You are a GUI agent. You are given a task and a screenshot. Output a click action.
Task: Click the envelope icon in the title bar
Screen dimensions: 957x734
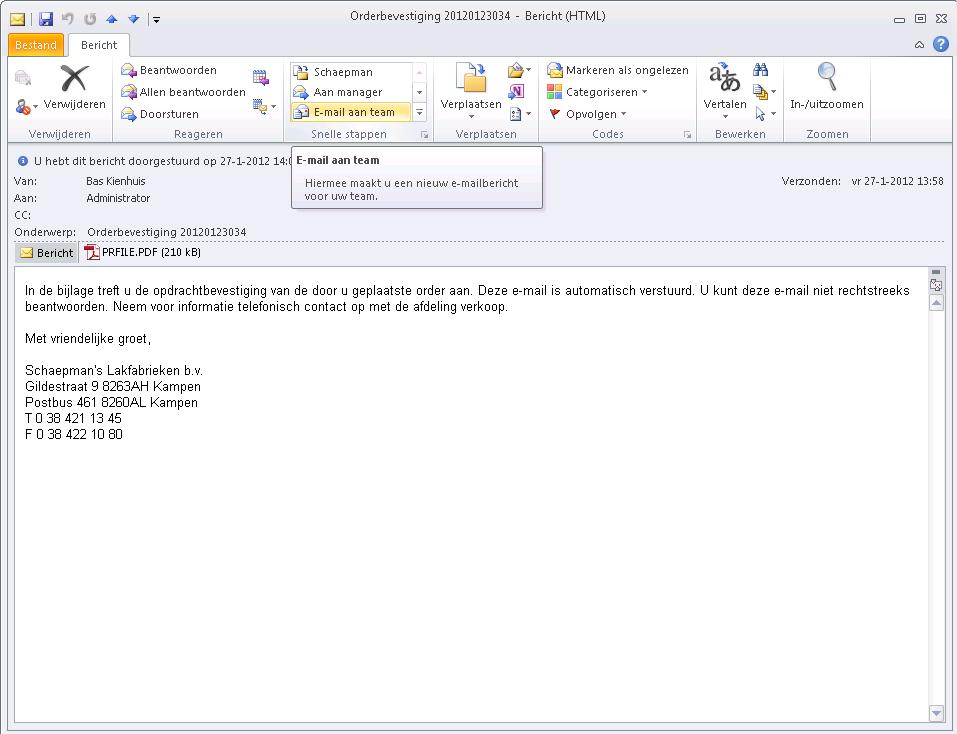click(17, 20)
